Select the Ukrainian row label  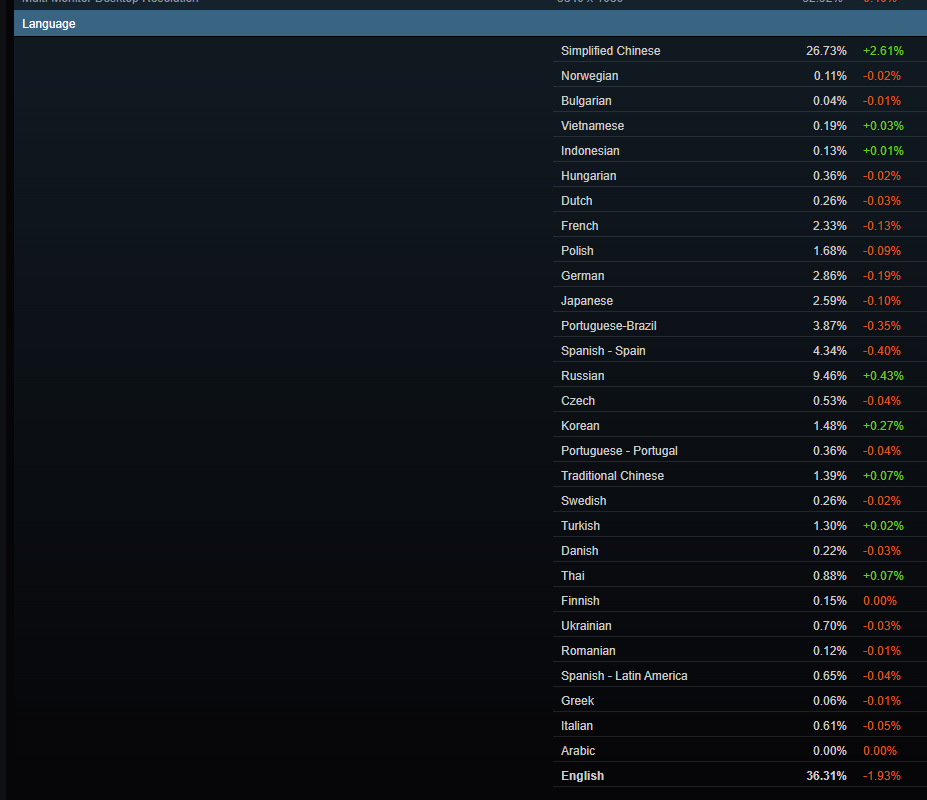586,626
